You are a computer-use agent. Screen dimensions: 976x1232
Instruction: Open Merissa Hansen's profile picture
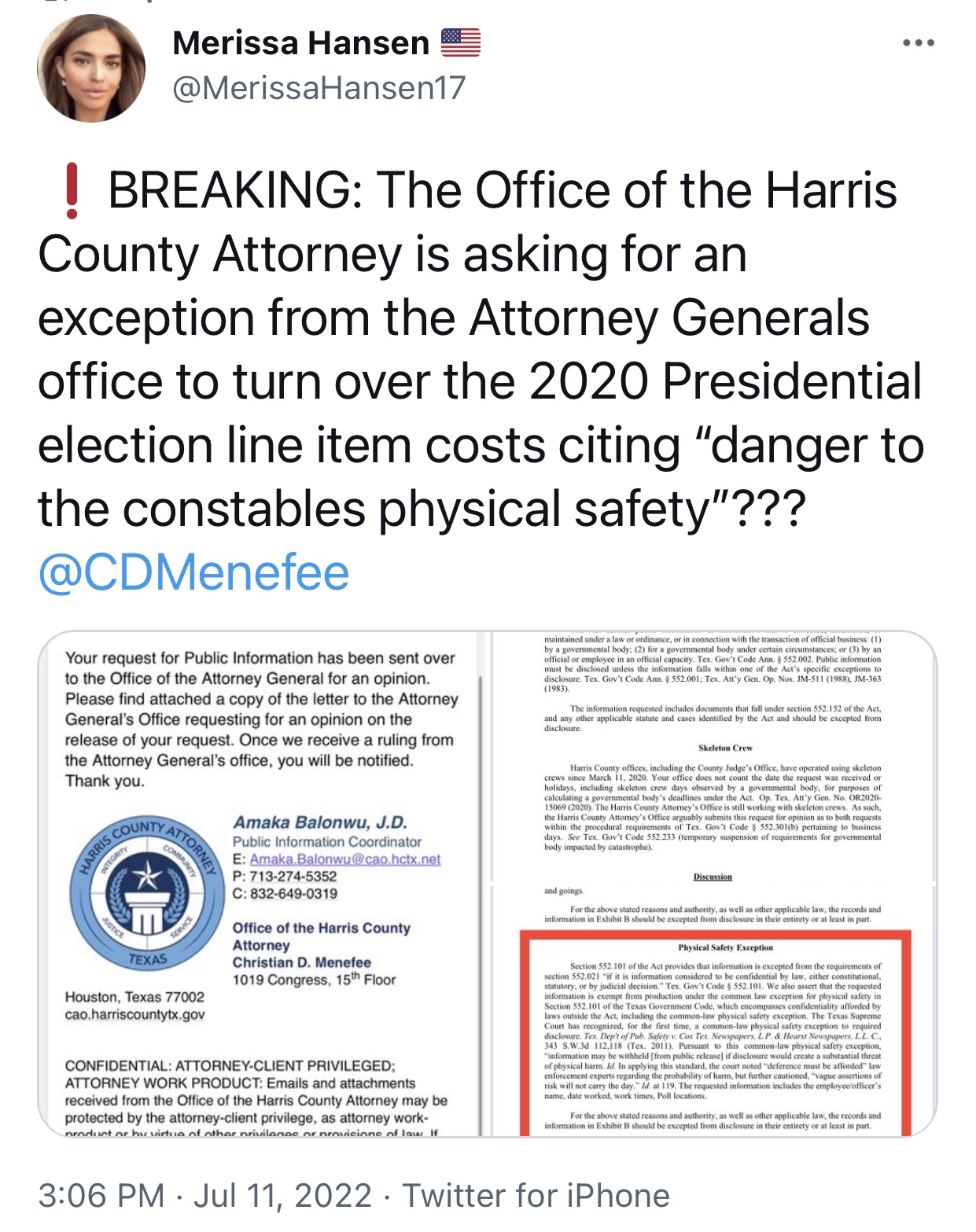pos(91,68)
